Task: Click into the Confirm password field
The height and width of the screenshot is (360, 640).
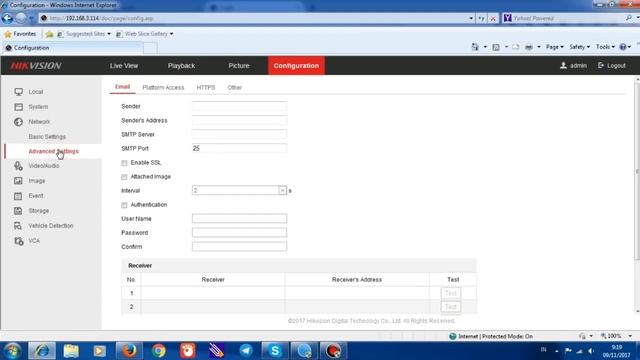Action: [x=239, y=247]
